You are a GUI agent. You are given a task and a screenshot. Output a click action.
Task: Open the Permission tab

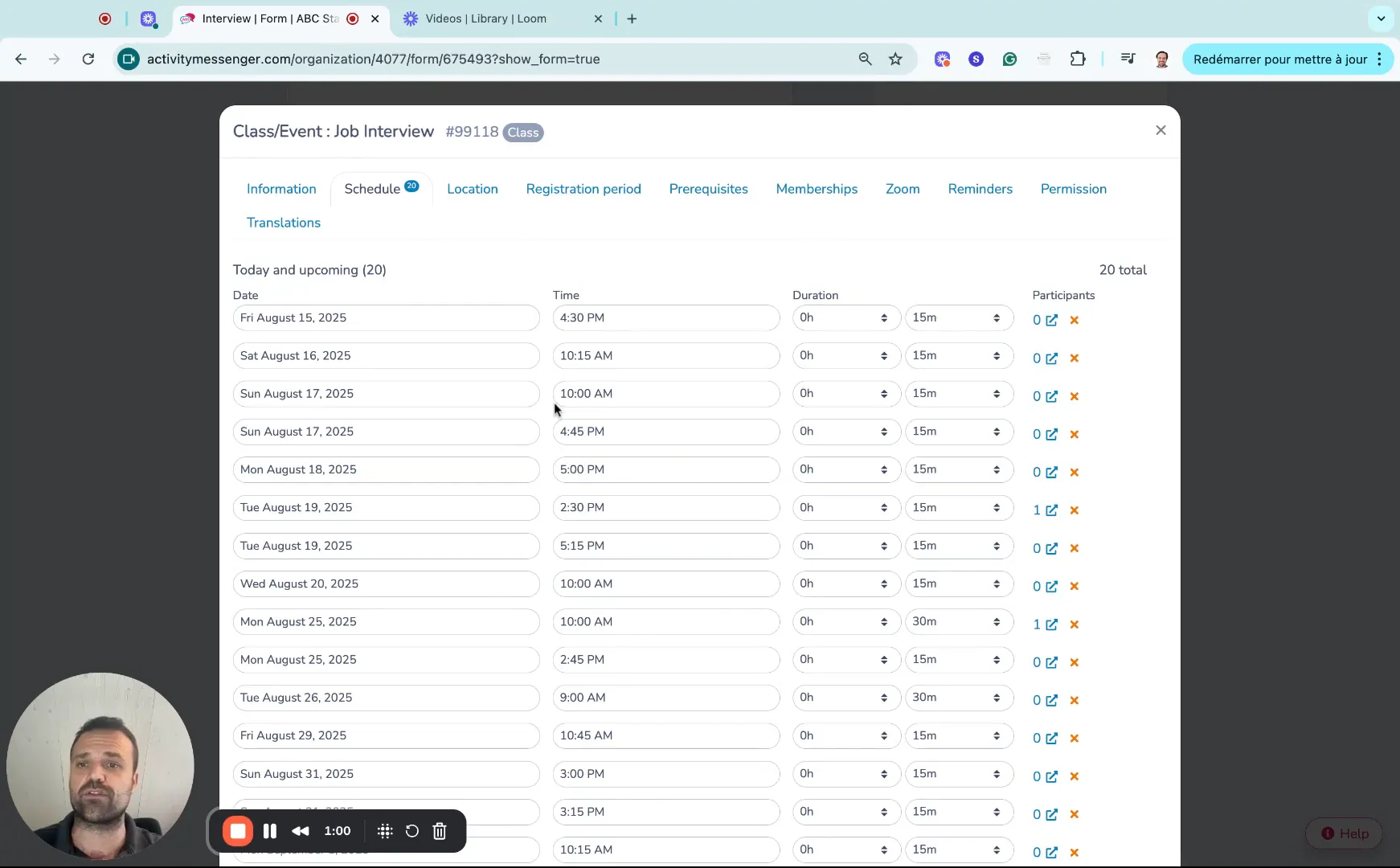[1073, 189]
